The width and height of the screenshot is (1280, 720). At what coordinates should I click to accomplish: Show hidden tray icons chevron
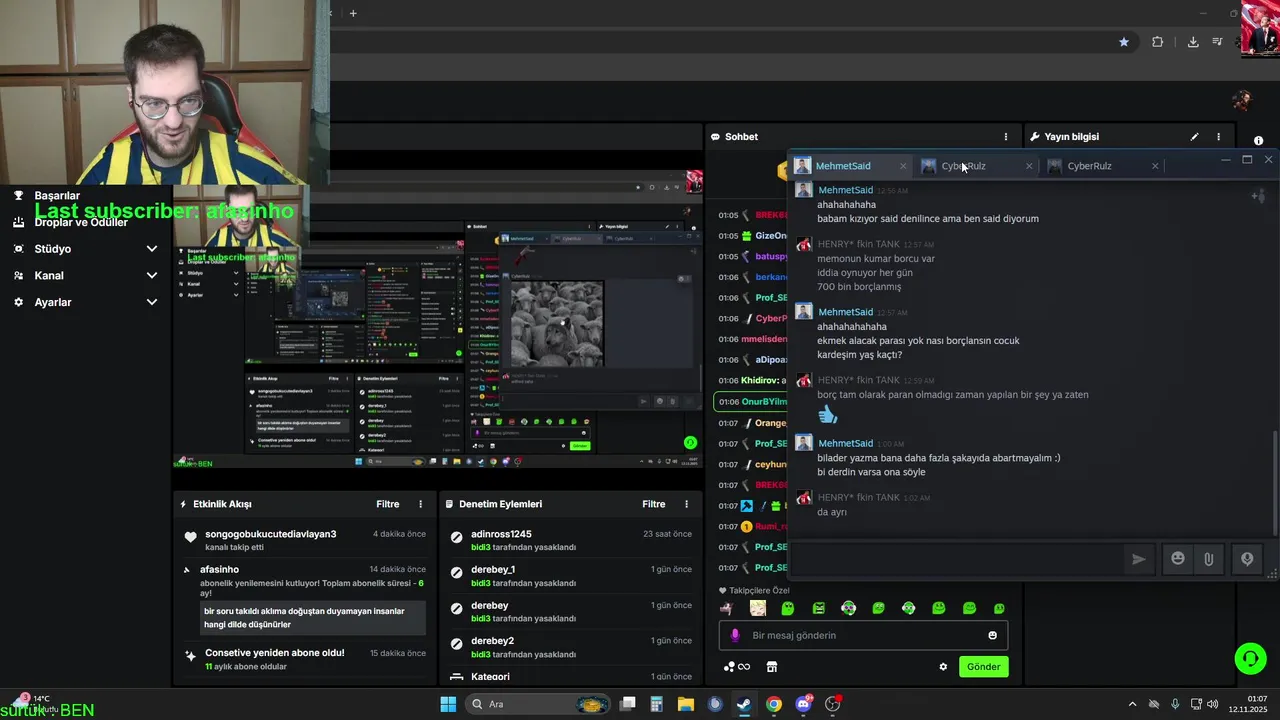pyautogui.click(x=1132, y=704)
